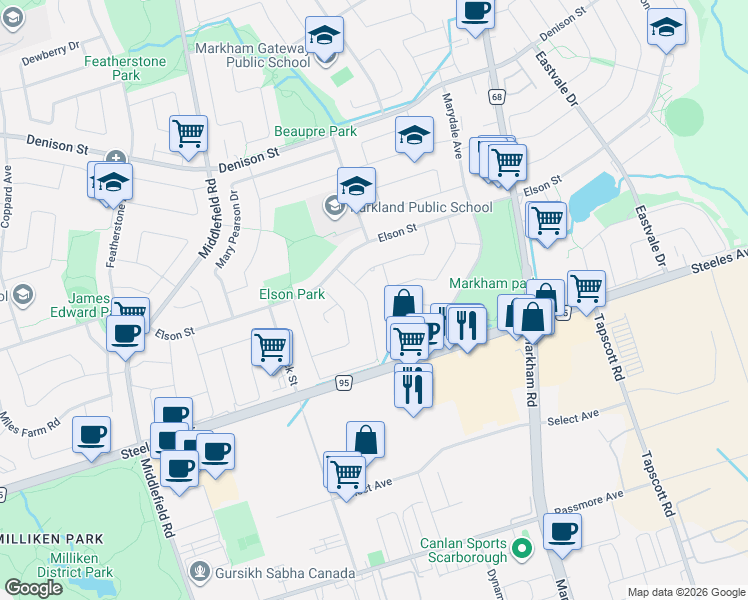Click the Milliken District Park label

[x=75, y=565]
